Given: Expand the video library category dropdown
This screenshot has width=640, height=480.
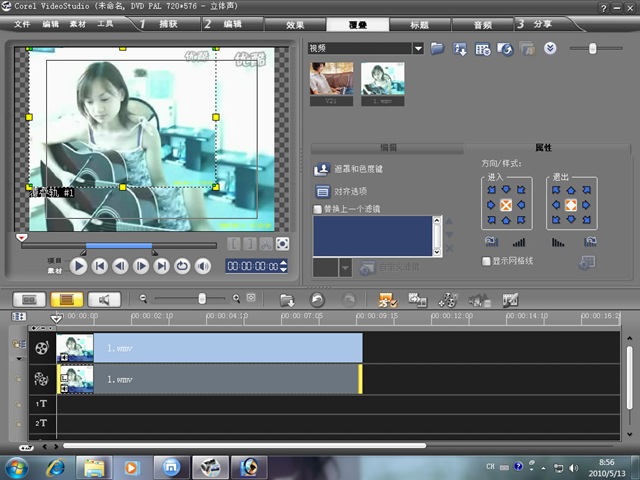Looking at the screenshot, I should (x=418, y=48).
